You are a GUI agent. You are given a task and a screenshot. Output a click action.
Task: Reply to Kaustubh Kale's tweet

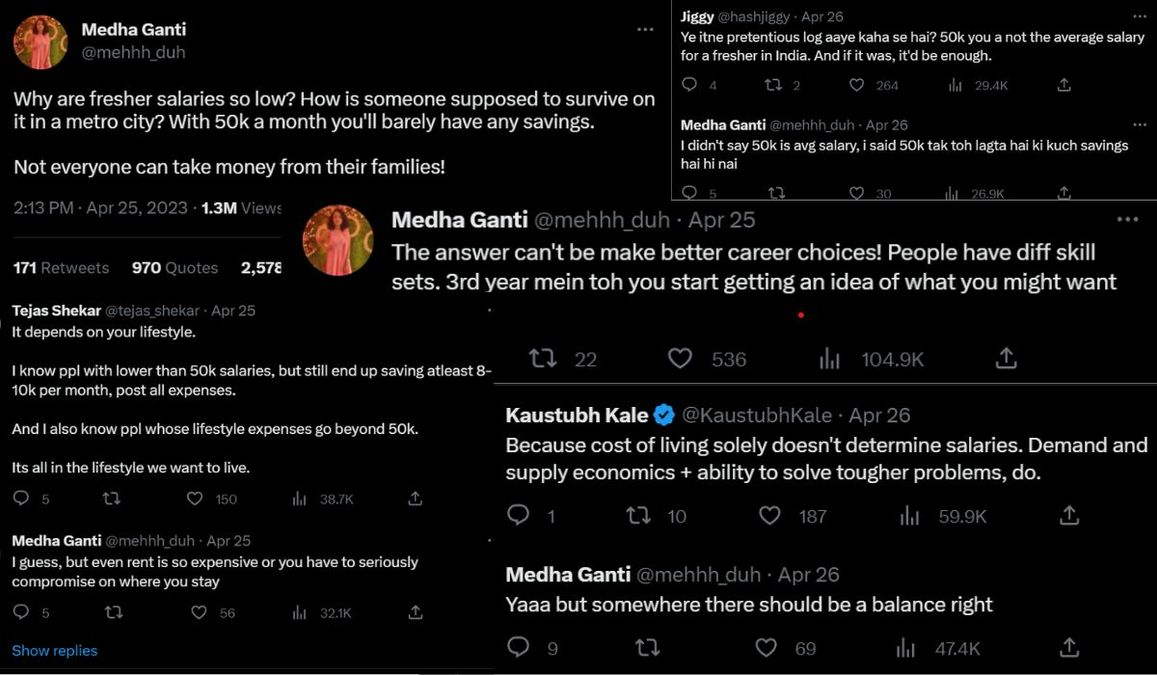click(x=519, y=515)
